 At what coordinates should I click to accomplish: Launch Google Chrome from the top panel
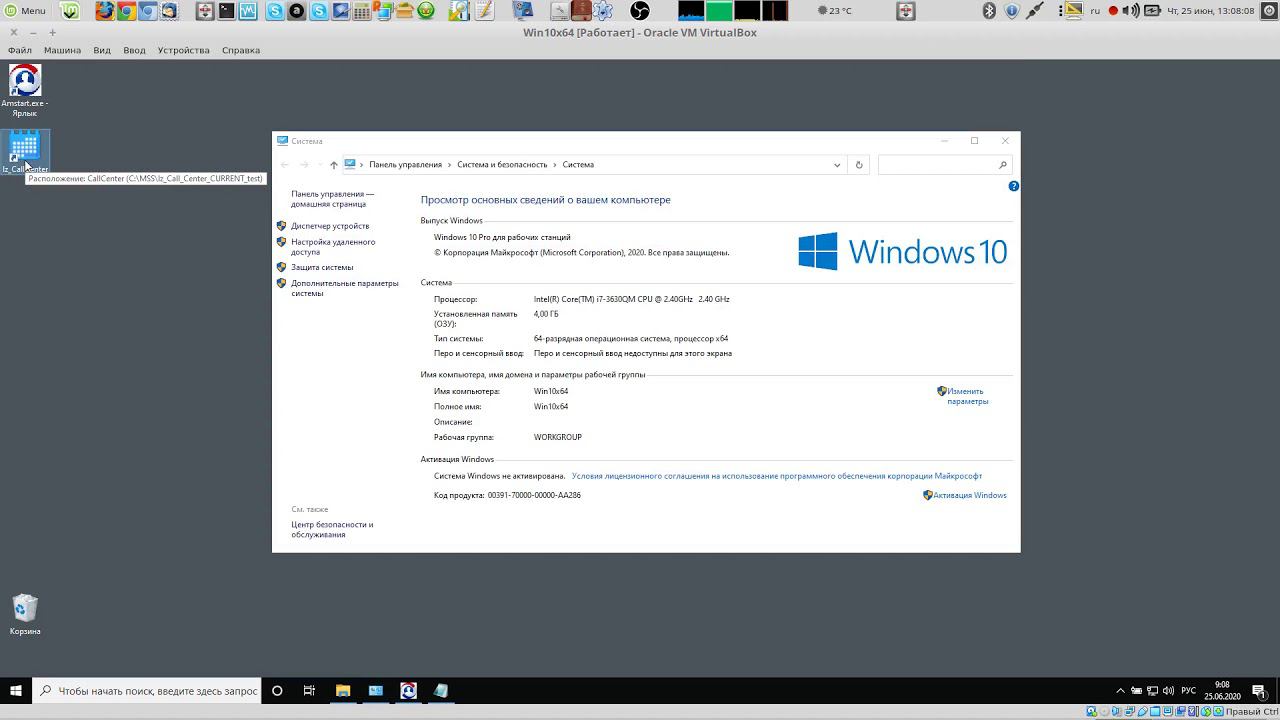(127, 11)
